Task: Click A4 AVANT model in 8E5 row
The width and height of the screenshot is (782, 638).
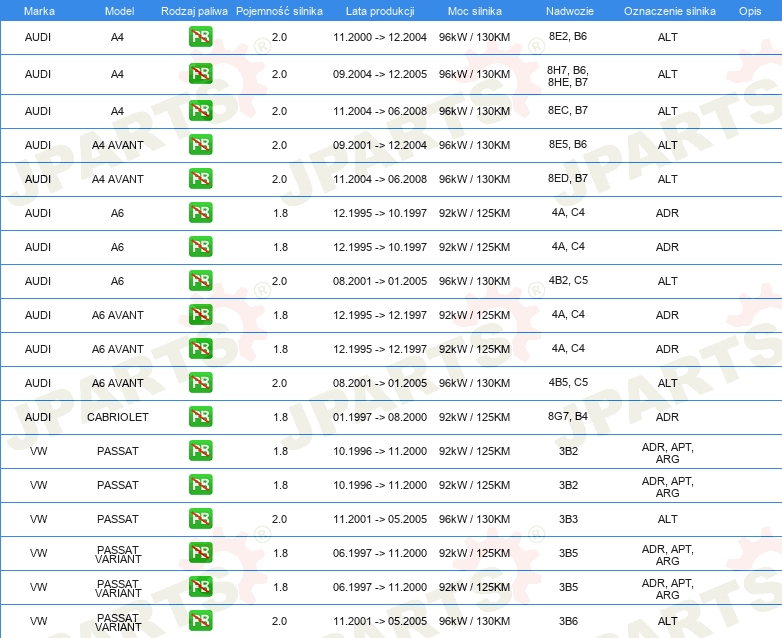Action: click(x=118, y=145)
